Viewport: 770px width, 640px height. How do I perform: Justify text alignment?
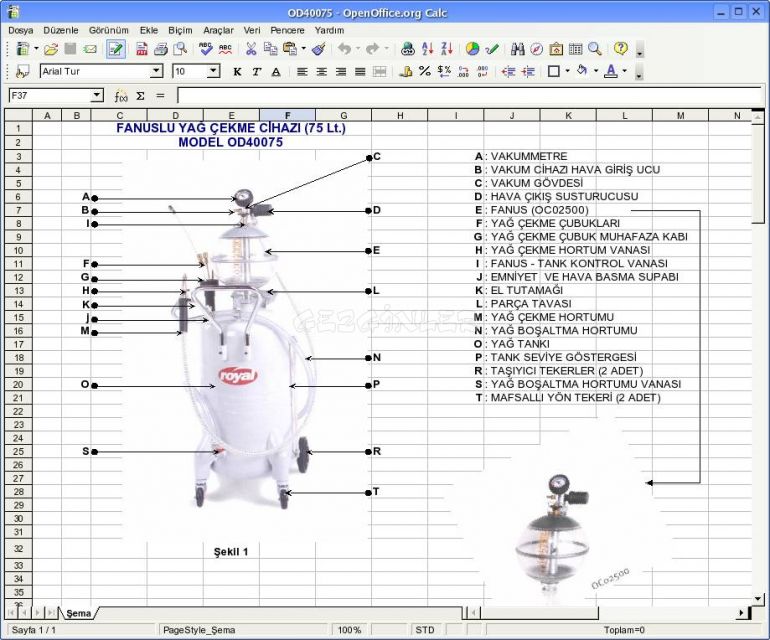[360, 72]
